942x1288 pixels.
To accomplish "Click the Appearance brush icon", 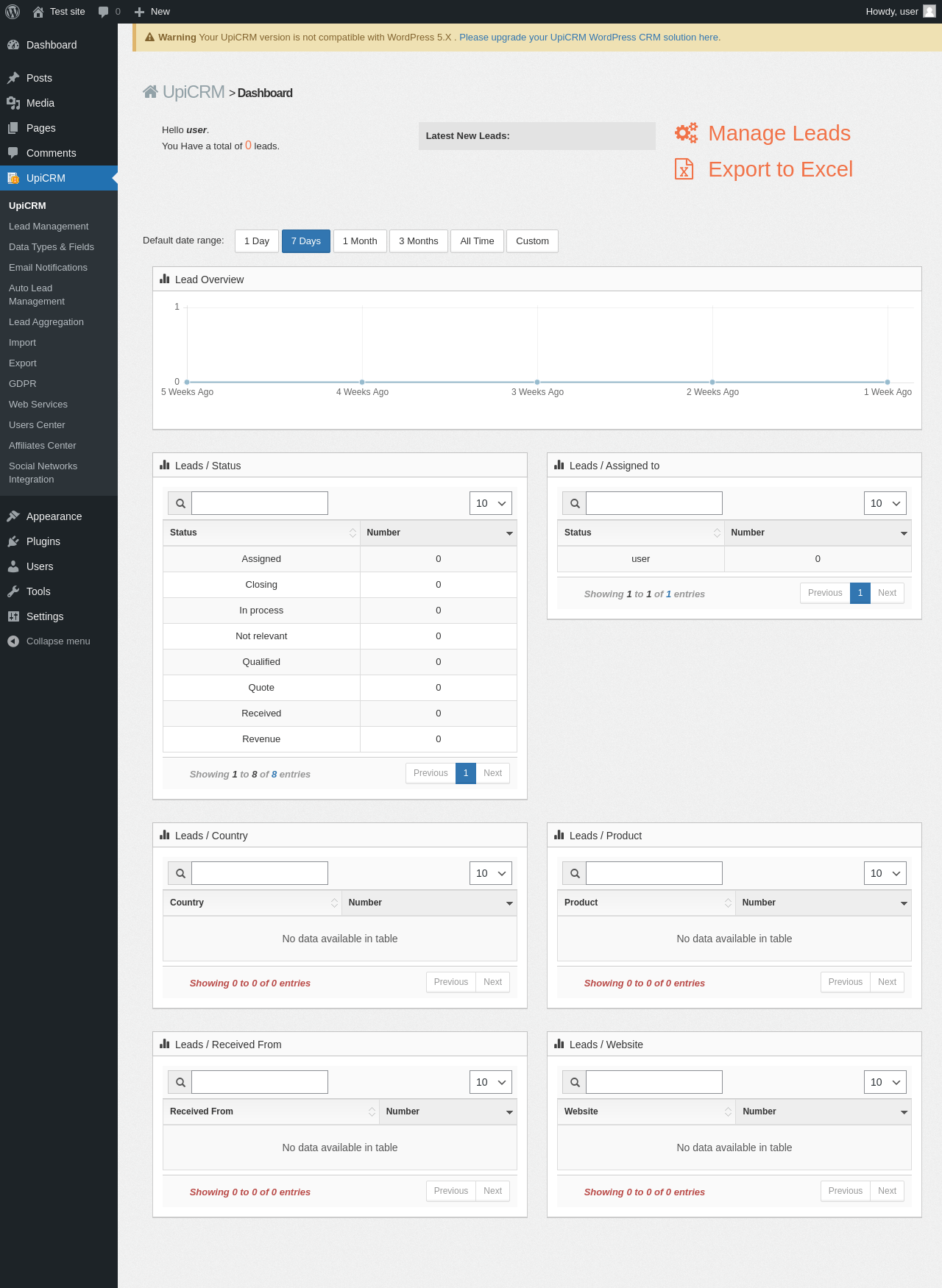I will 13,516.
